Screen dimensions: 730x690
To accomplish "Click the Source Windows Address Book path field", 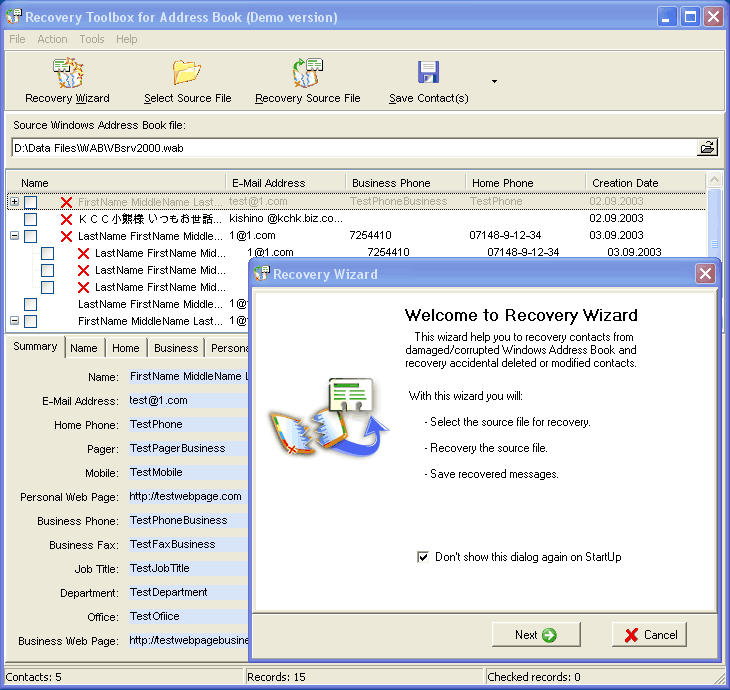I will [x=350, y=148].
